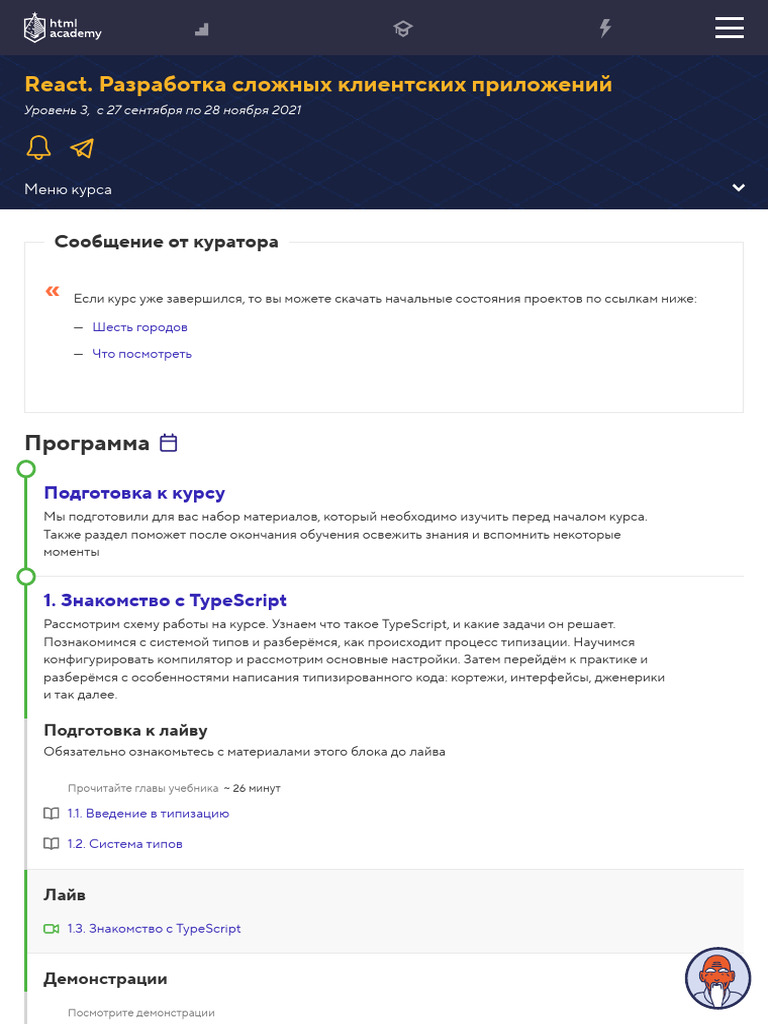768x1024 pixels.
Task: Click book icon beside 1.2 chapter
Action: (51, 844)
